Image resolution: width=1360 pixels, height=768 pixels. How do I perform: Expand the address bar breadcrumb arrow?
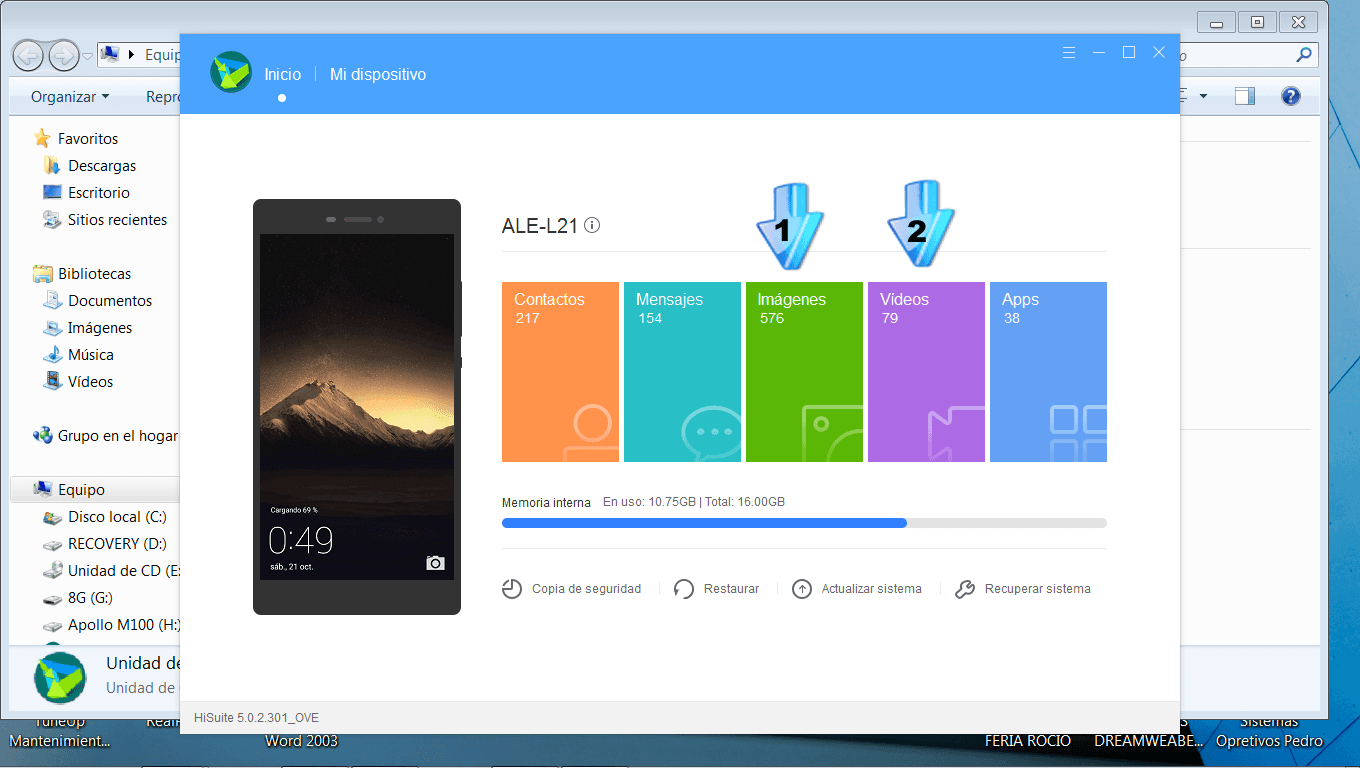tap(132, 55)
